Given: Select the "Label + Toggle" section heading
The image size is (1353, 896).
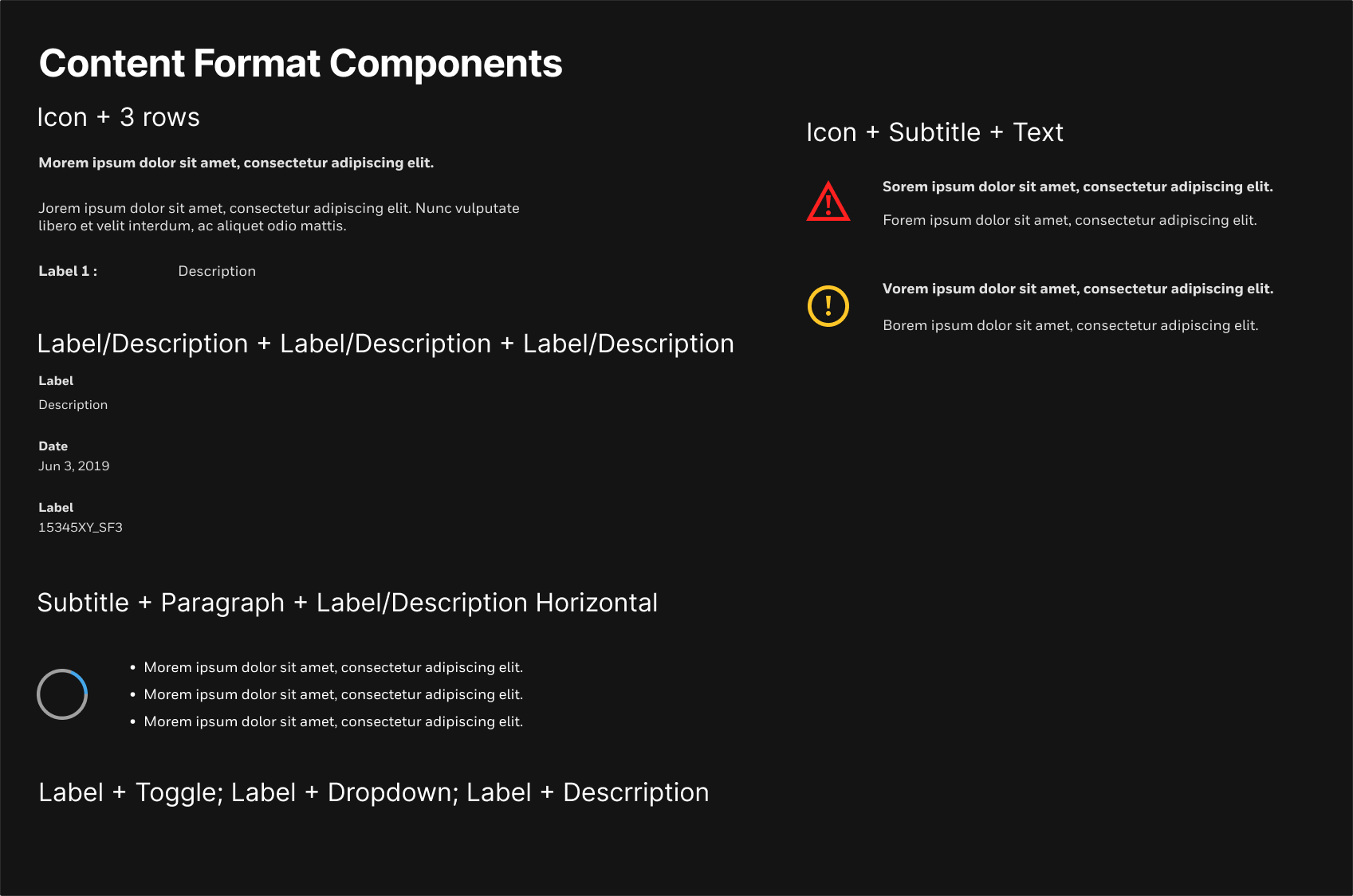Looking at the screenshot, I should coord(373,792).
